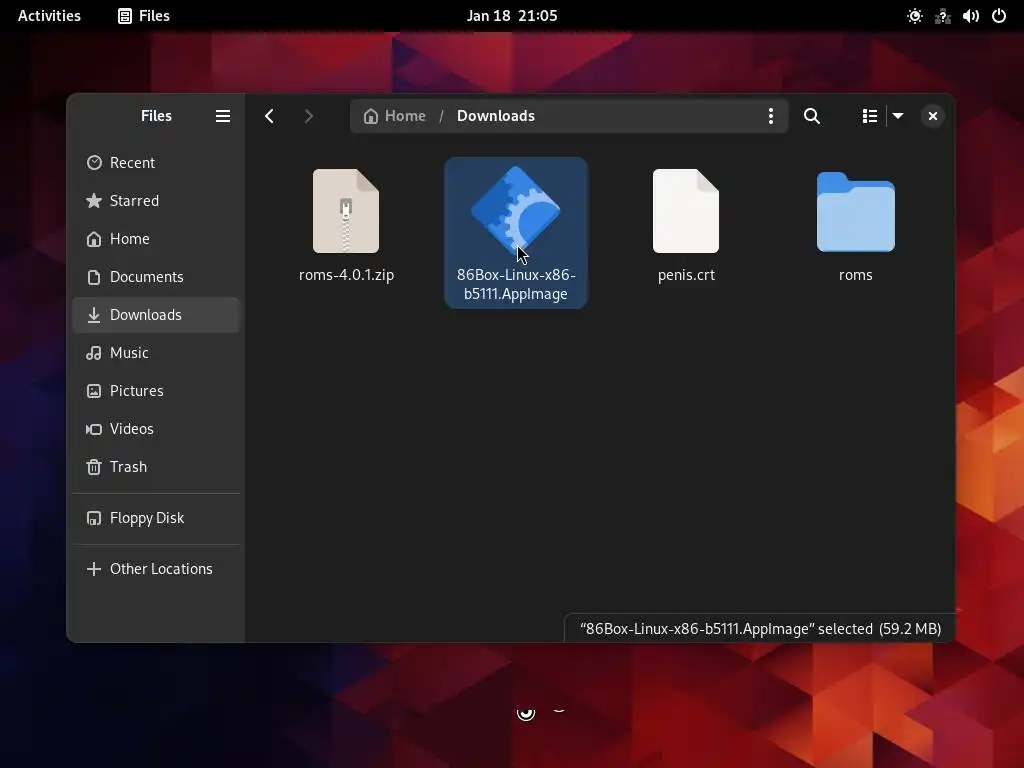Open Activities overview

pos(49,16)
